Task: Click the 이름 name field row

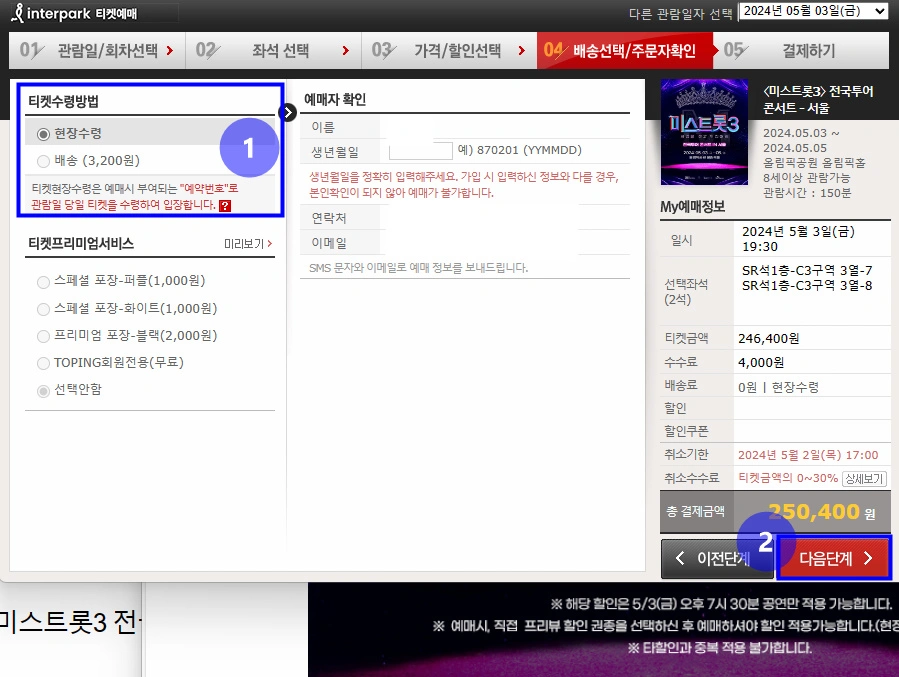Action: pyautogui.click(x=465, y=127)
